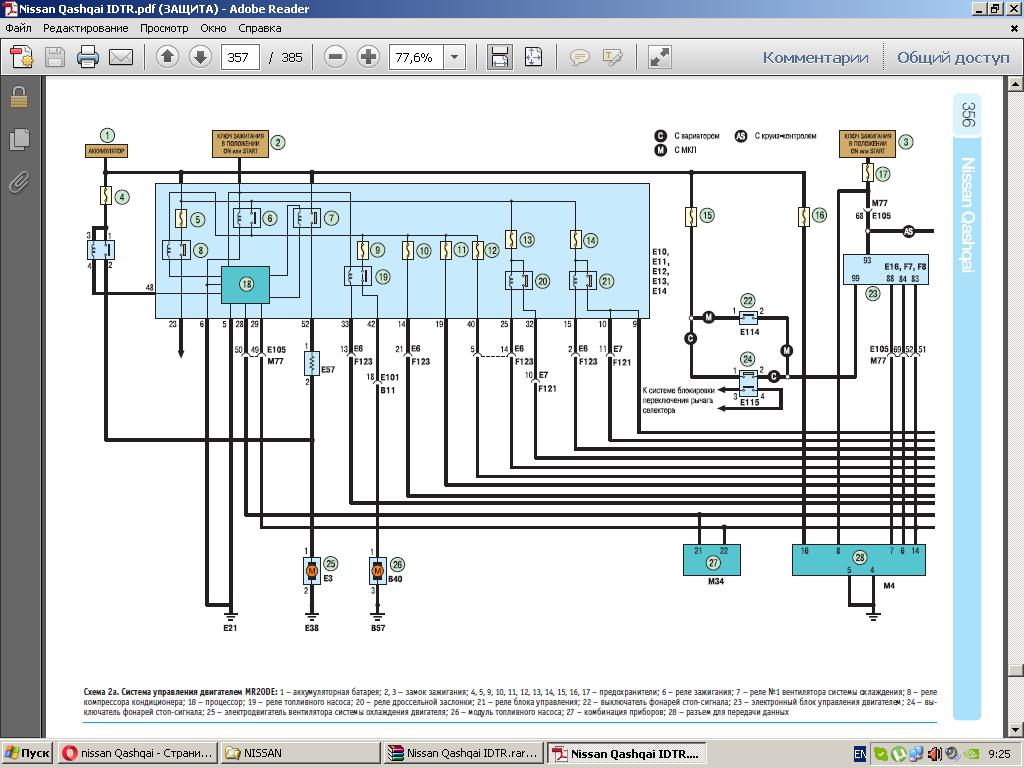
Task: Open the Просмотр menu
Action: coord(164,28)
